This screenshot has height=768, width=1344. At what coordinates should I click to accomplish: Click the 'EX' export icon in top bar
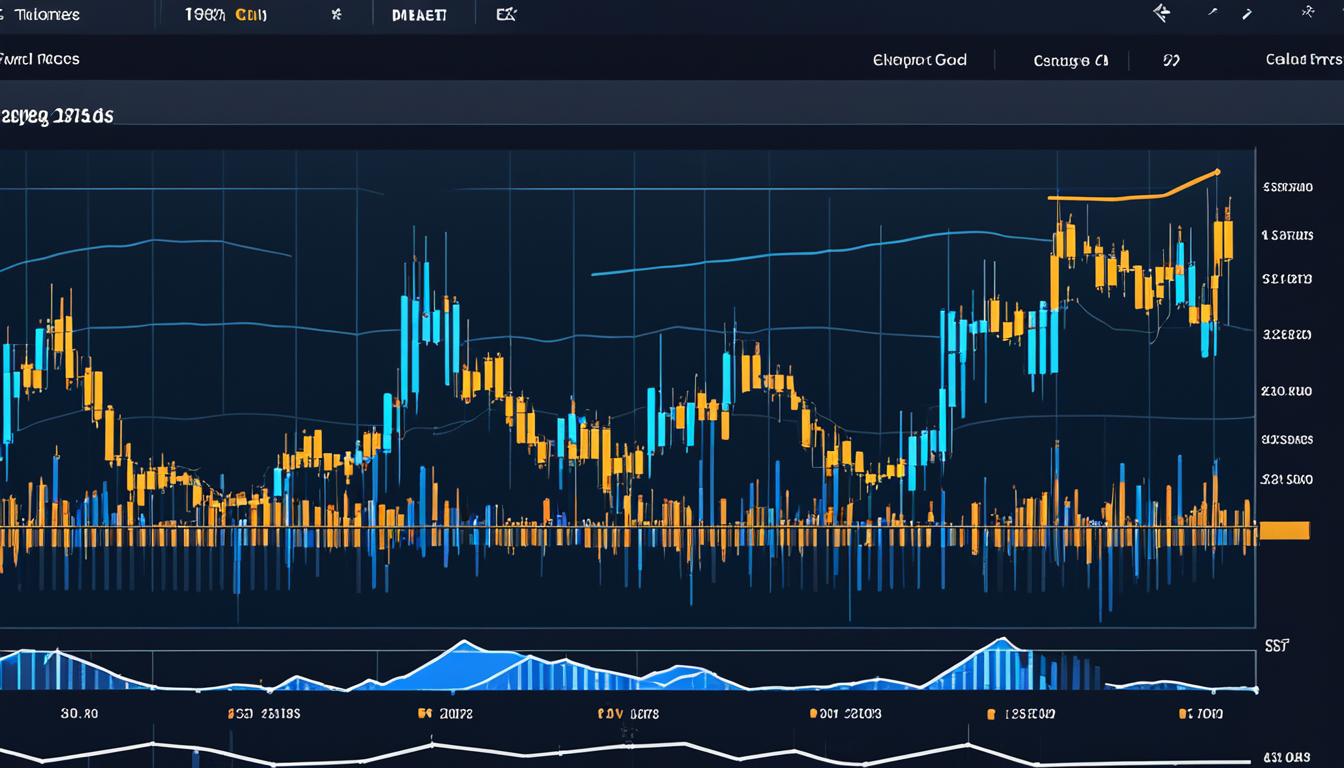pos(506,15)
